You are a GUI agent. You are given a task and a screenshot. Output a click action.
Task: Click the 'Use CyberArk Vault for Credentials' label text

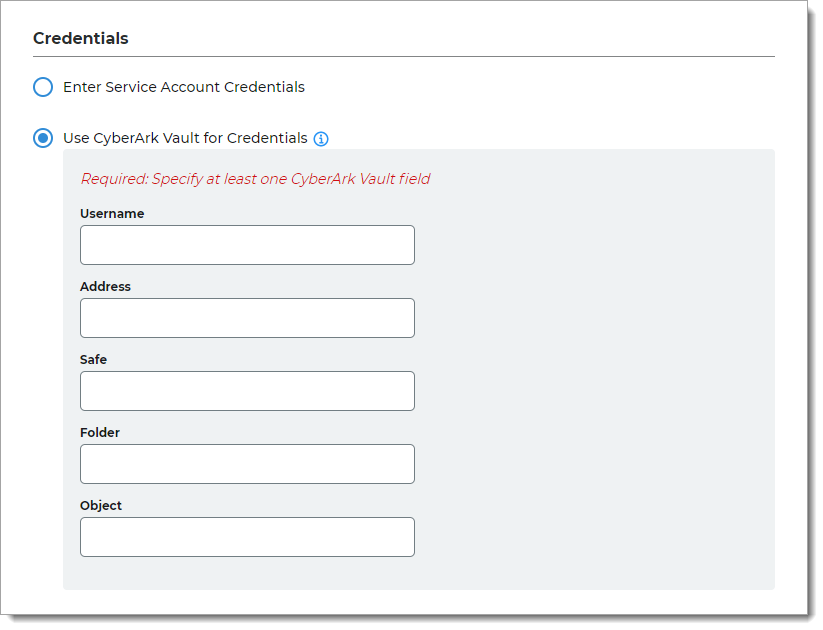pyautogui.click(x=185, y=138)
